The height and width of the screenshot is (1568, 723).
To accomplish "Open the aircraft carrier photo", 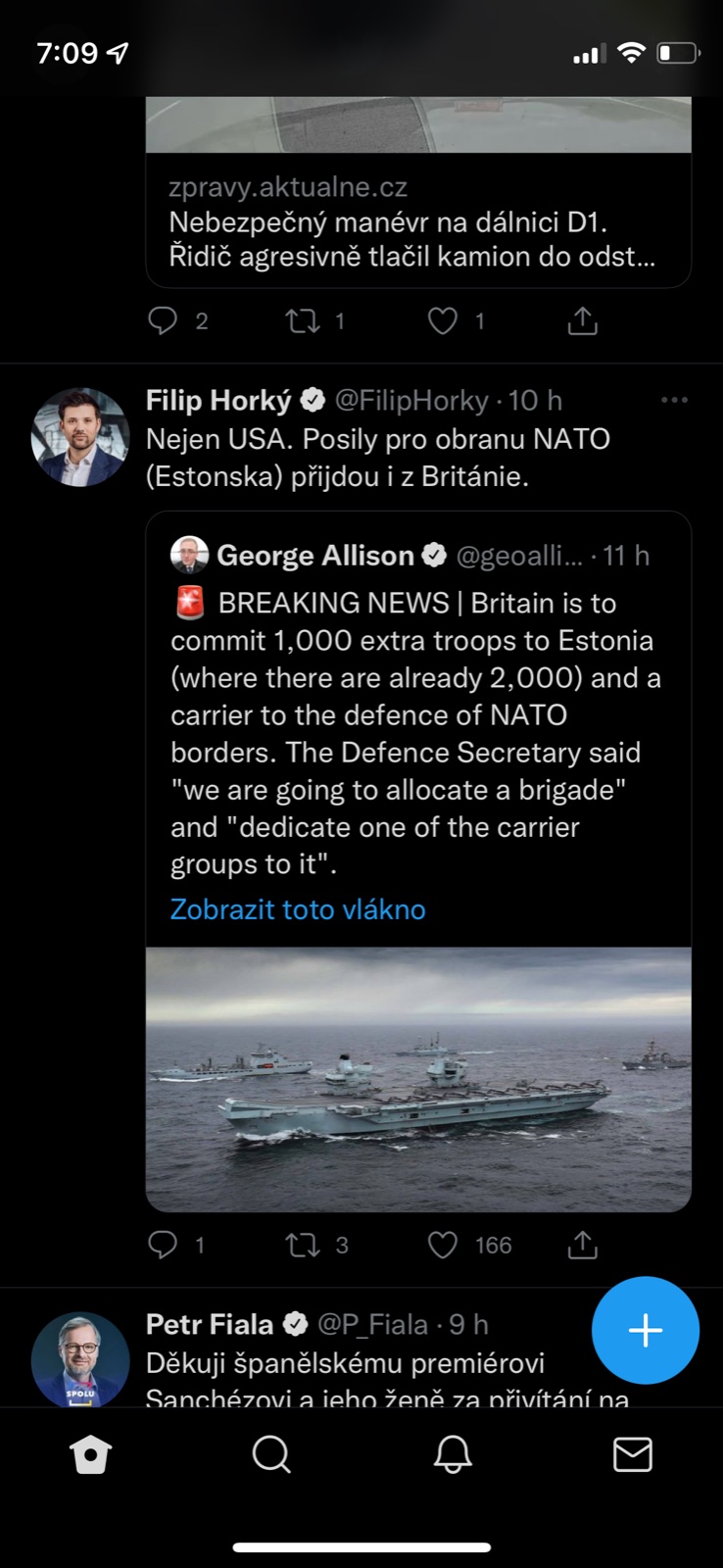I will point(418,1078).
